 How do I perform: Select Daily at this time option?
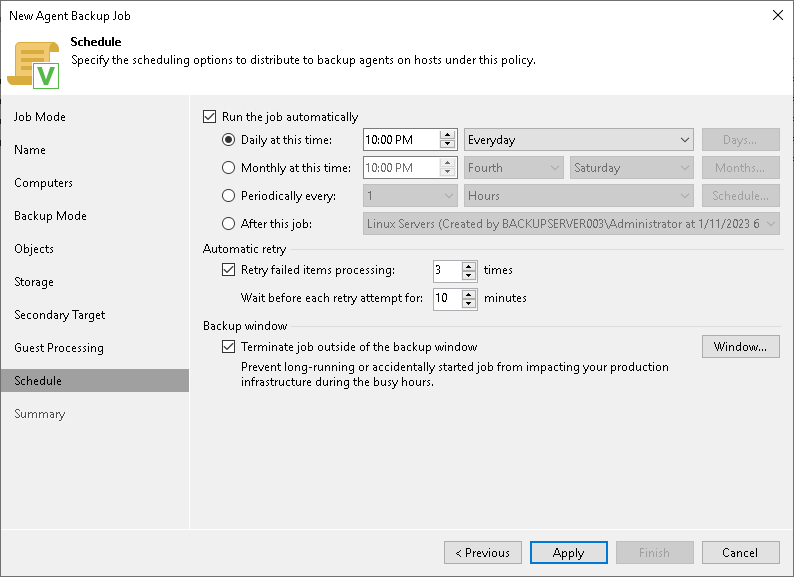point(228,140)
